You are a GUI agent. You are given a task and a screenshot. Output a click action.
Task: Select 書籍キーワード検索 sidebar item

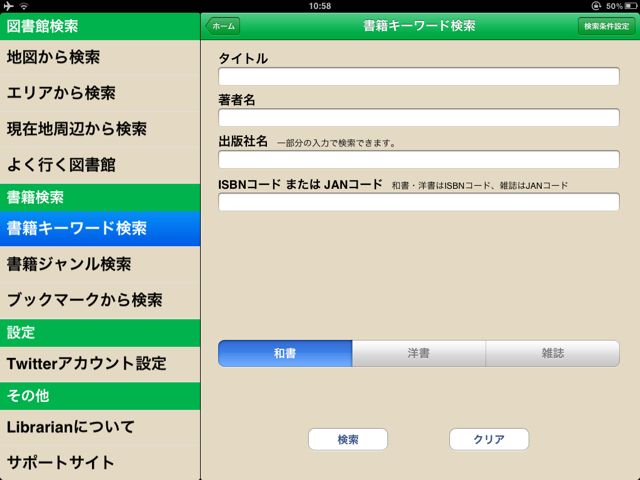click(100, 229)
